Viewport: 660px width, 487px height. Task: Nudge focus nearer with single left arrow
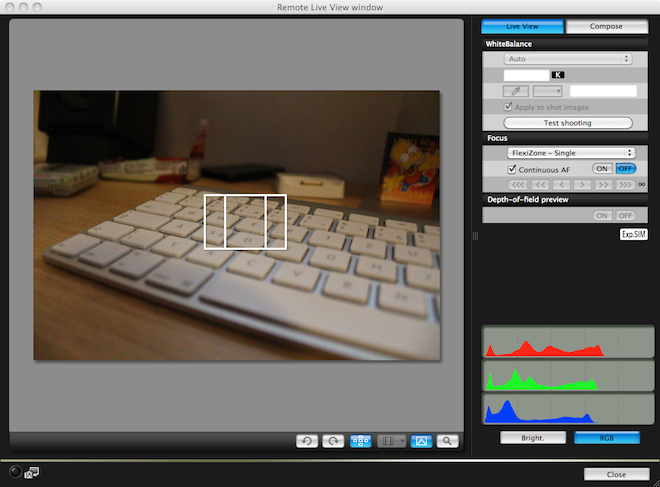click(562, 184)
